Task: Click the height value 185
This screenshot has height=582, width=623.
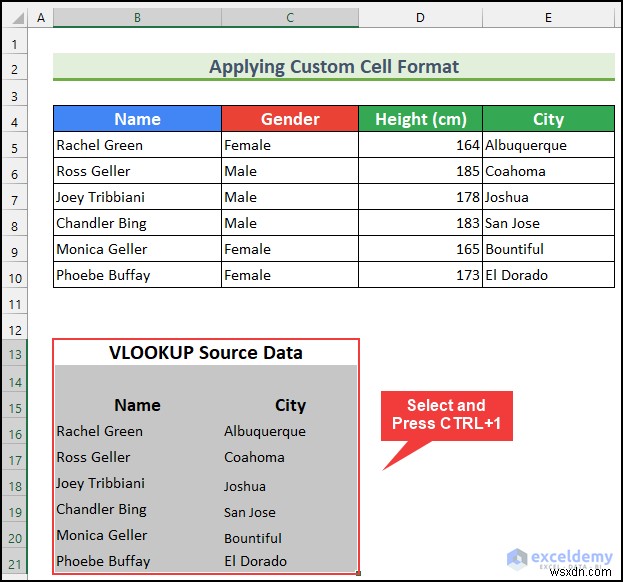Action: pos(420,171)
